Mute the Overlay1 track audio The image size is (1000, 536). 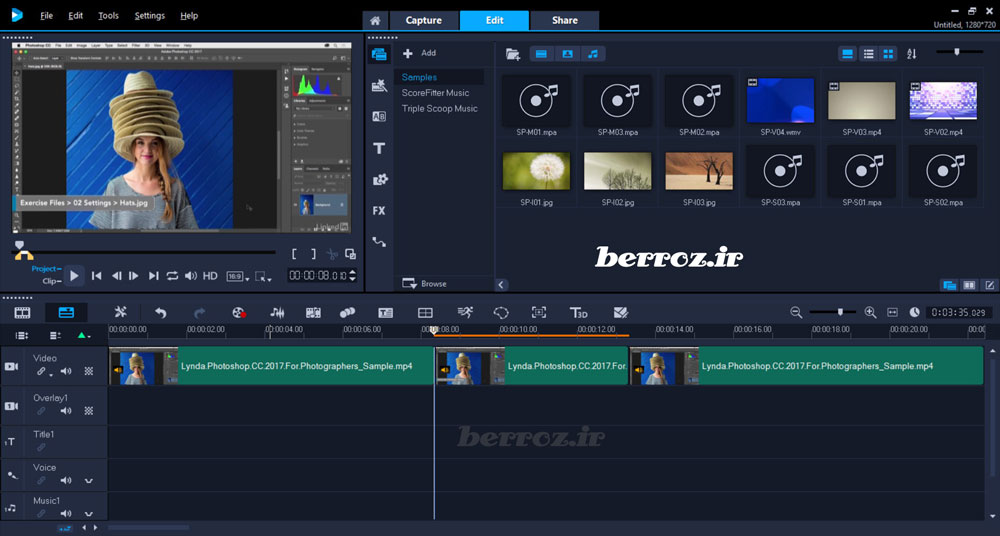(66, 411)
